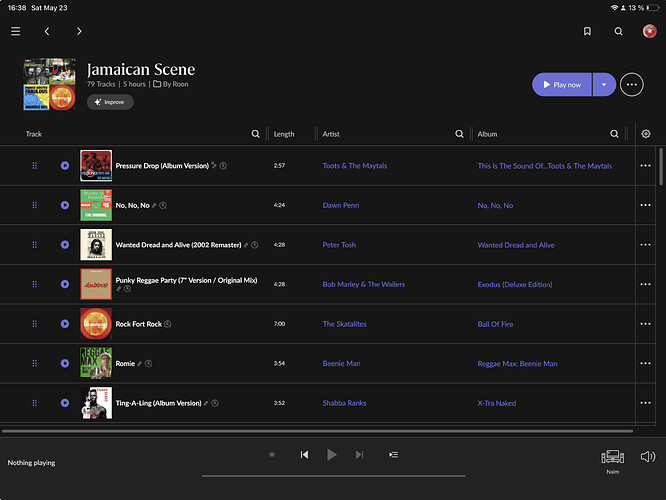Sort by the Track column header
The height and width of the screenshot is (500, 666).
pos(34,134)
